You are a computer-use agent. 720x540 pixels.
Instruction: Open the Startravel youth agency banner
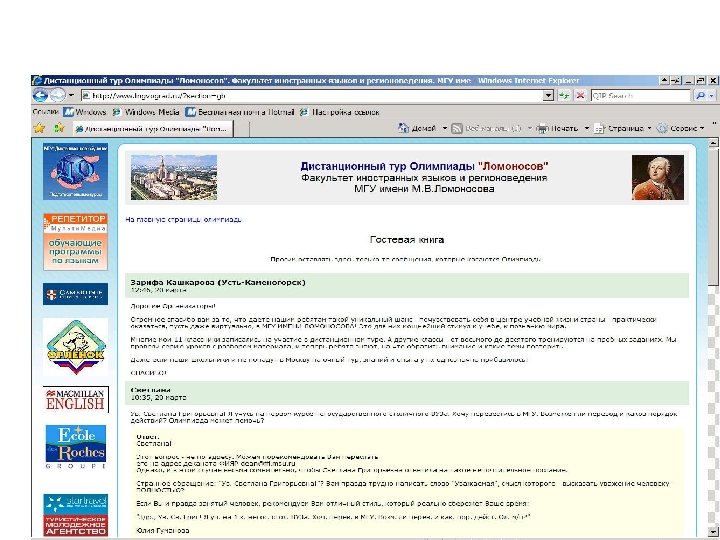pos(76,515)
